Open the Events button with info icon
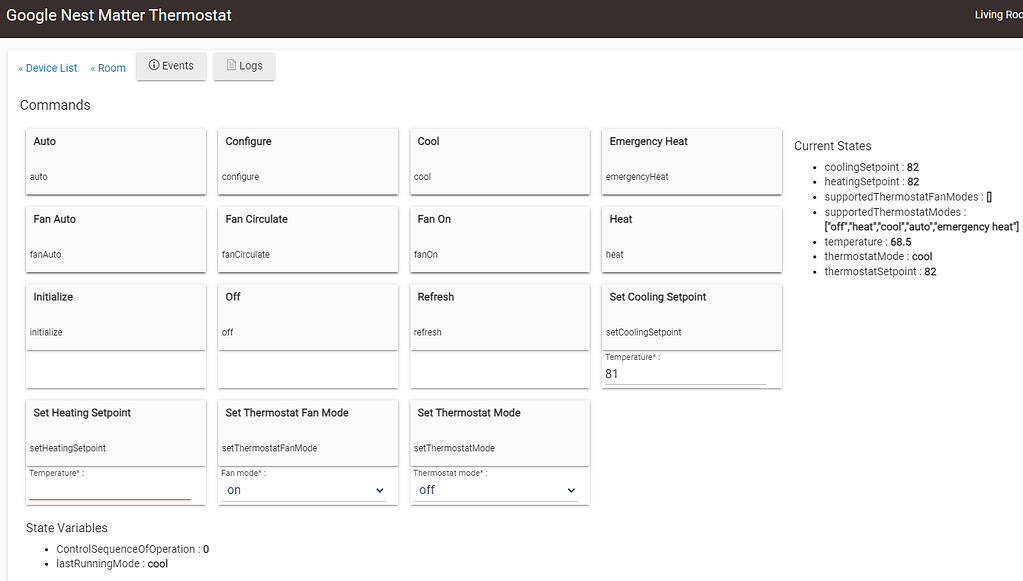 click(171, 66)
